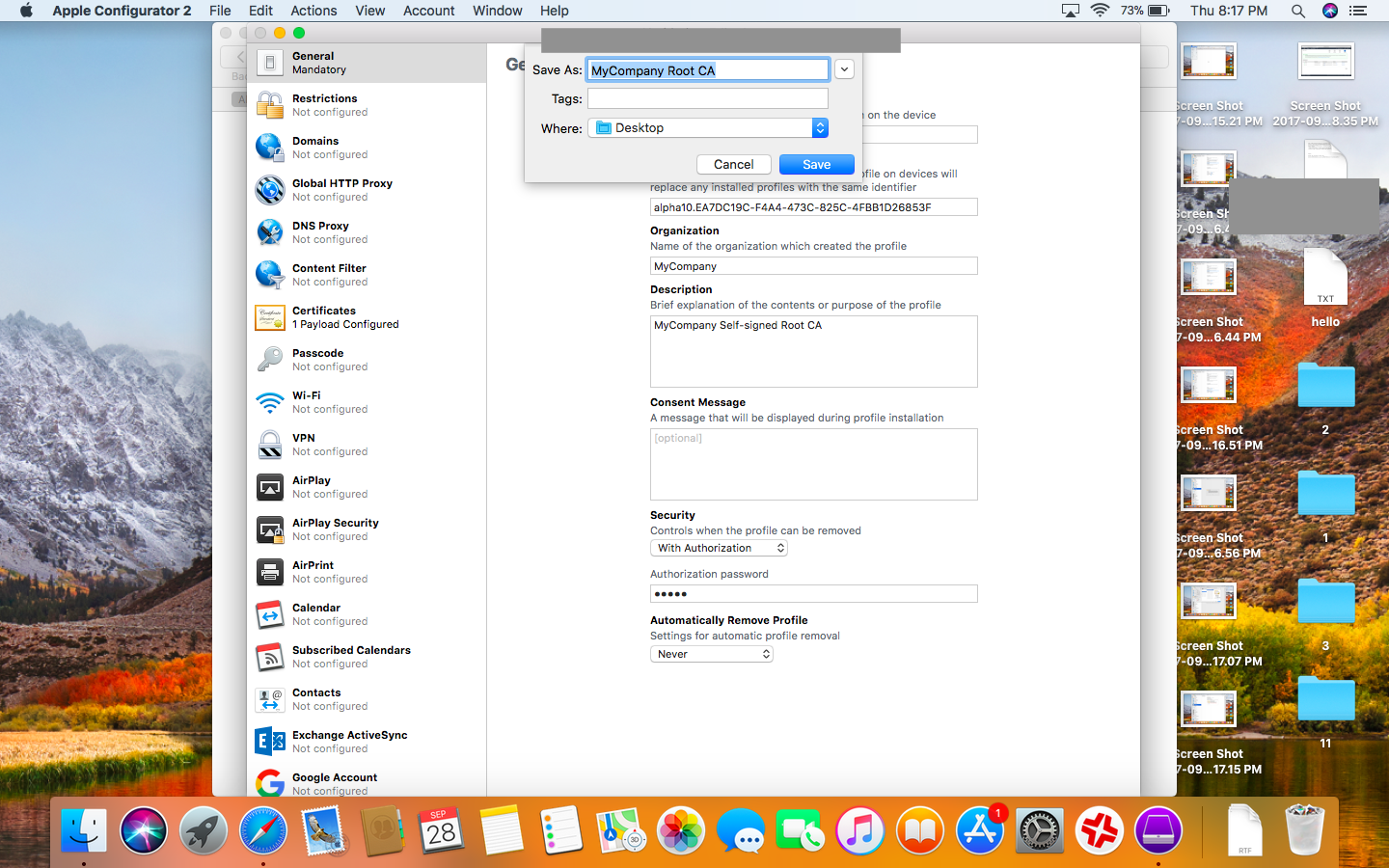Open the App Store Dock icon

(980, 830)
